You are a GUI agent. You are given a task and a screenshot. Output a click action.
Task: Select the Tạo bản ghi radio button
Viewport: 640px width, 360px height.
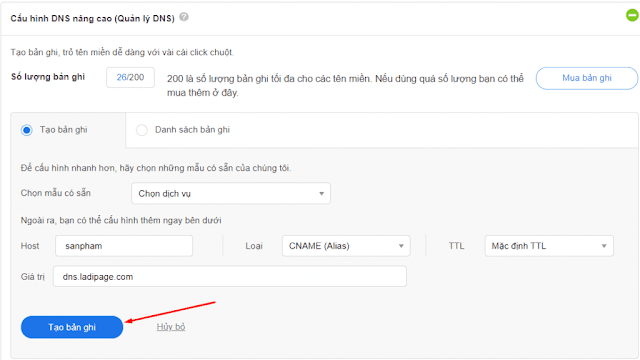pos(27,130)
